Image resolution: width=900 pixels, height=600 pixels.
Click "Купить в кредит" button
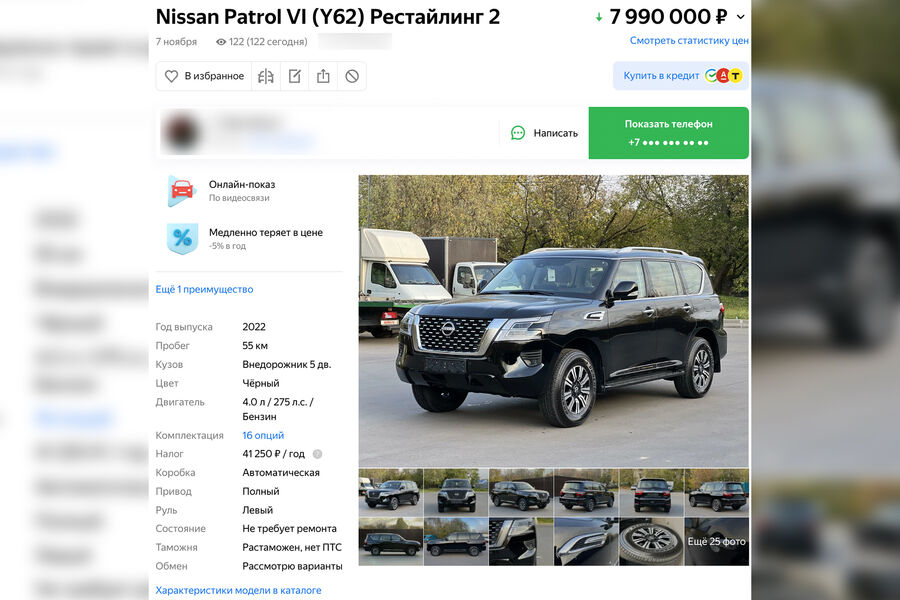pyautogui.click(x=681, y=76)
